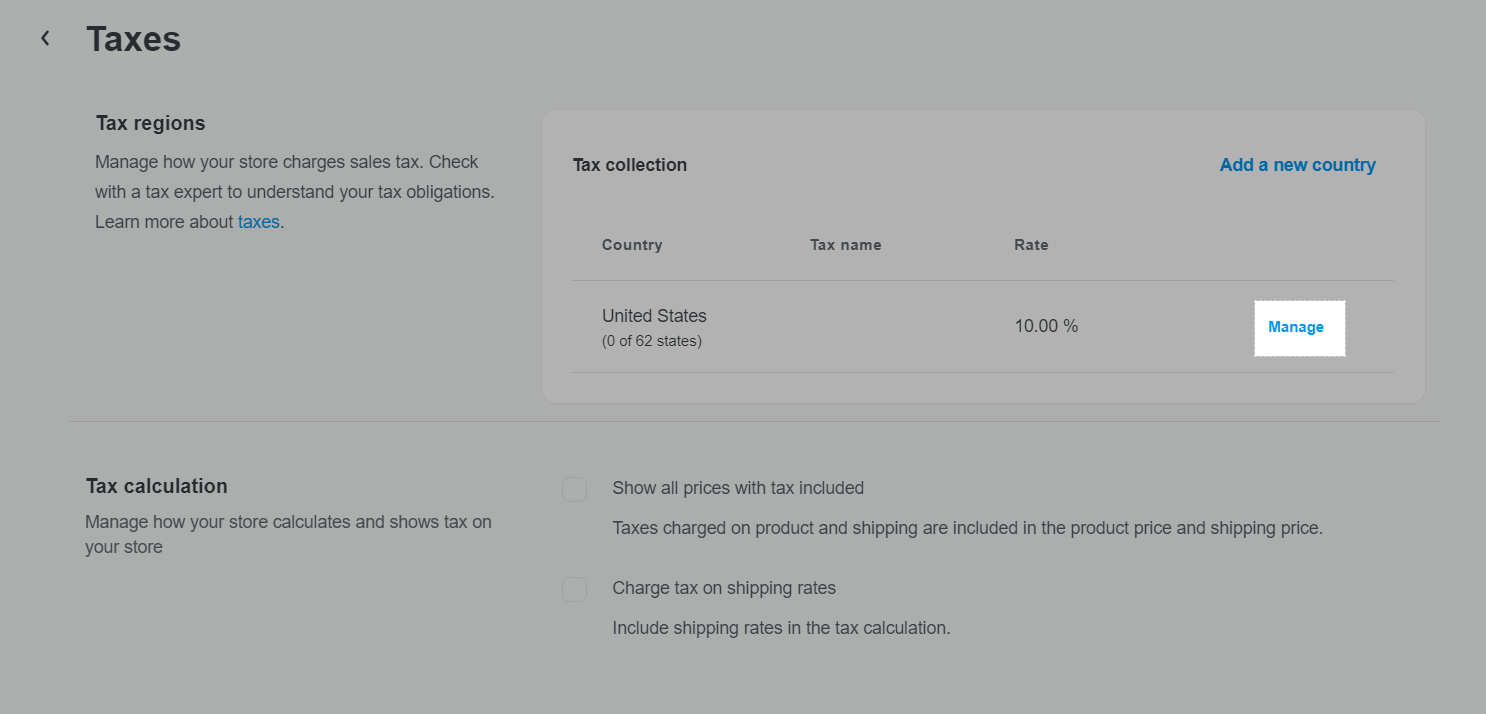Select the United States country name
This screenshot has width=1486, height=714.
[x=654, y=316]
